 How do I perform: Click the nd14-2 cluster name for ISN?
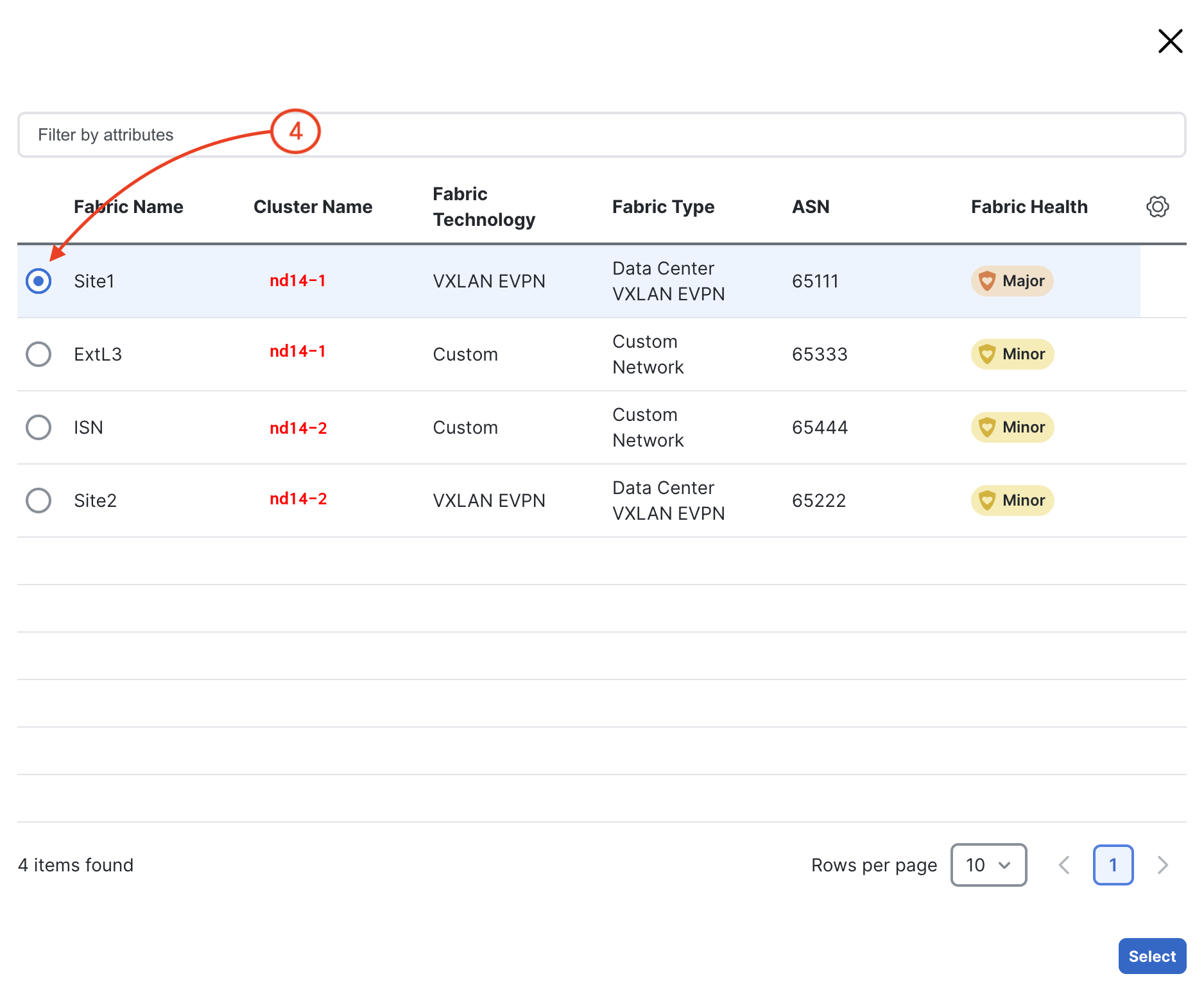(298, 428)
